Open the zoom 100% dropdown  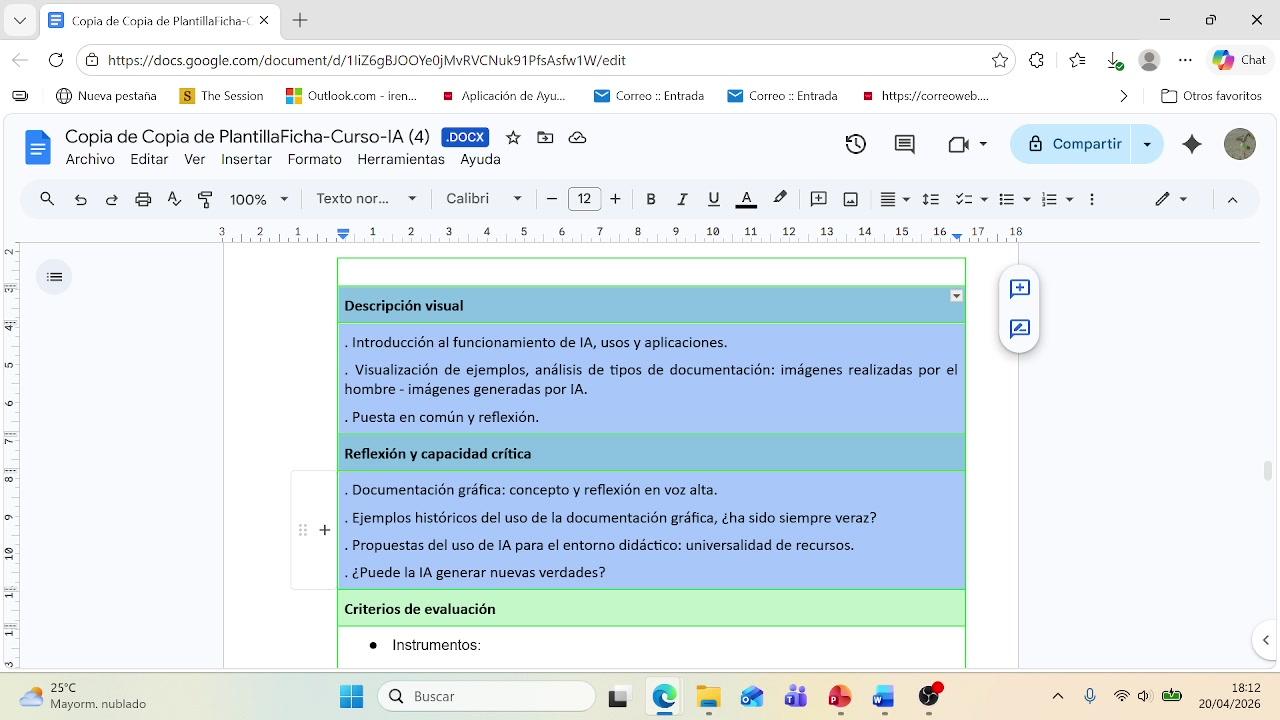coord(258,199)
